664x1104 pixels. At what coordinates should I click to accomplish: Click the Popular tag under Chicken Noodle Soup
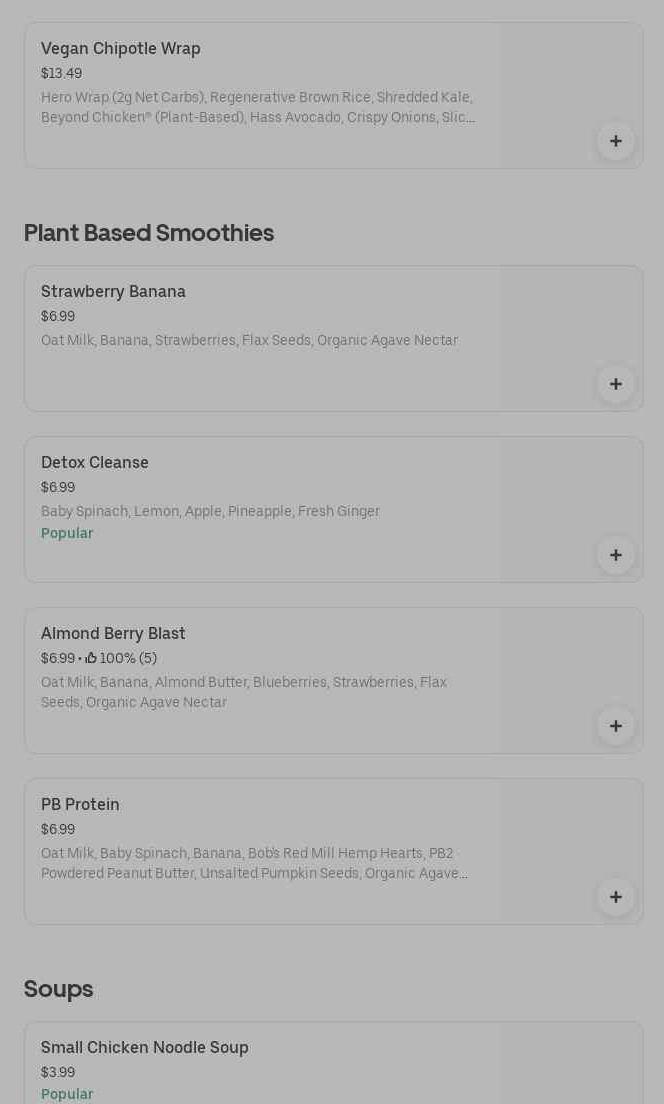point(67,1093)
